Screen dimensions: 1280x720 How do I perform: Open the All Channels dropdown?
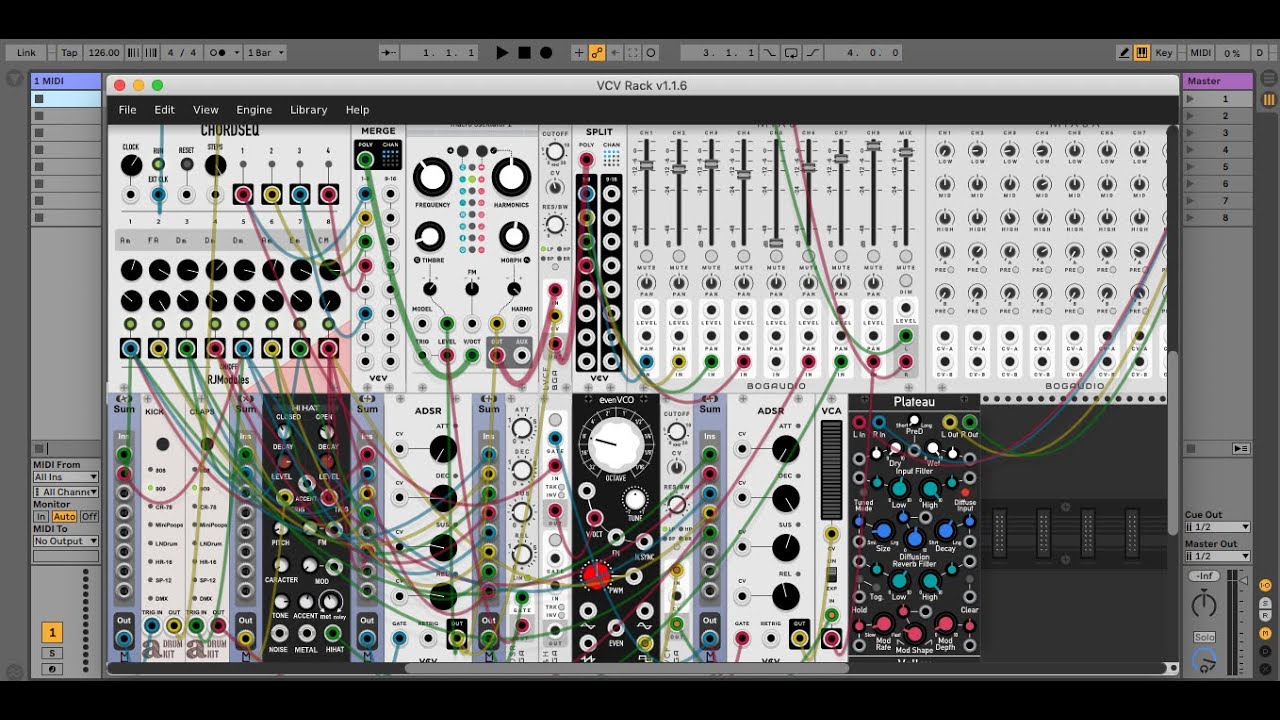tap(66, 492)
